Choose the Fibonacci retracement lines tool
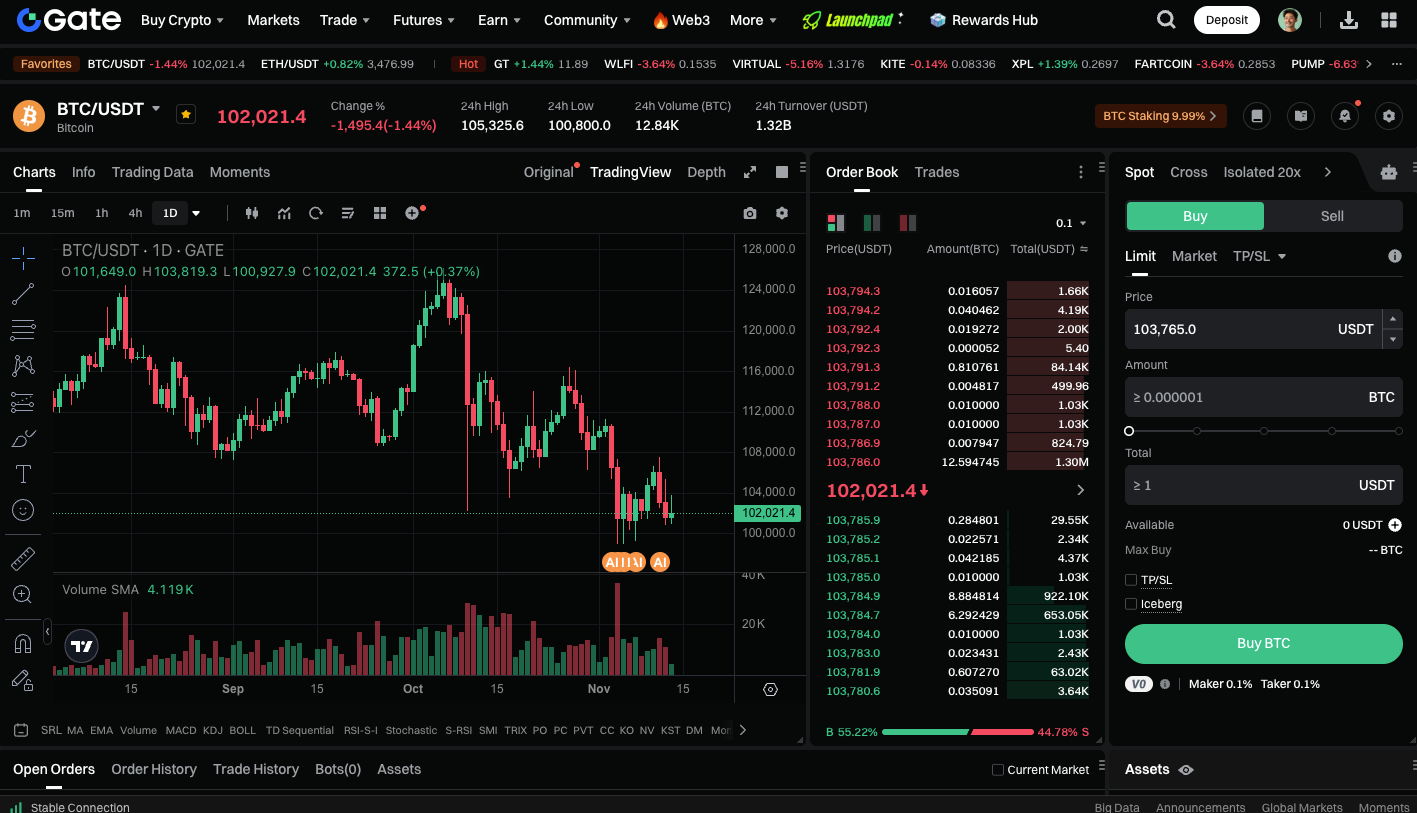The width and height of the screenshot is (1417, 813). click(23, 330)
